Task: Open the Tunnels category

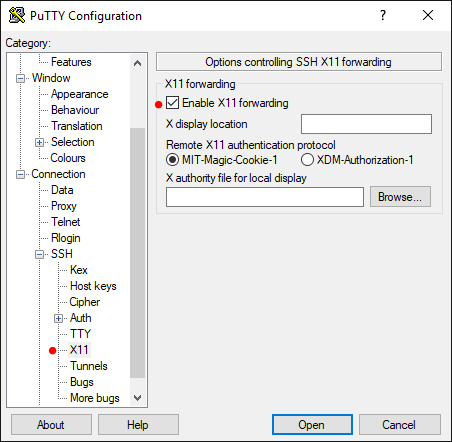Action: point(89,366)
